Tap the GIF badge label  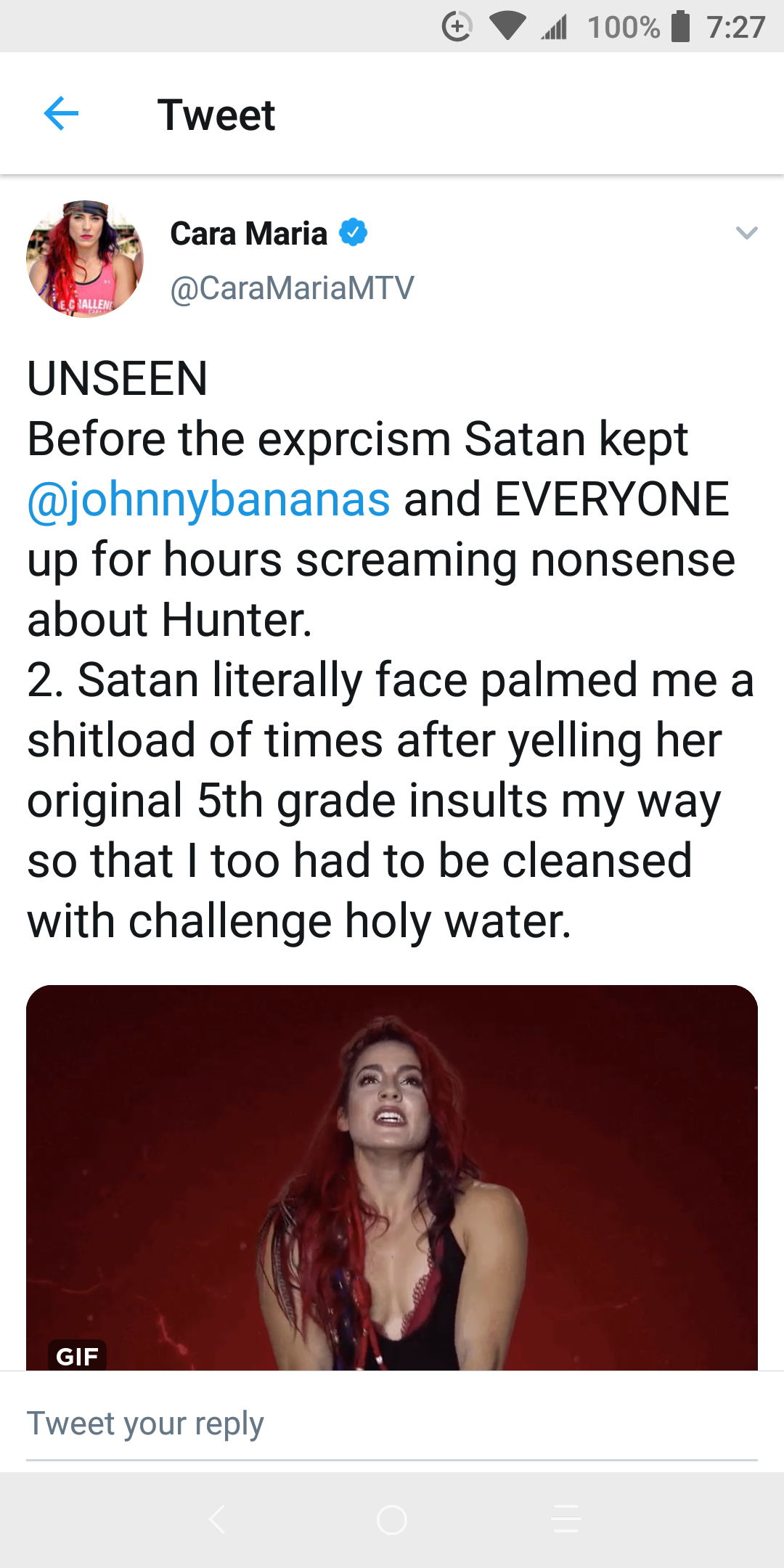point(77,1356)
